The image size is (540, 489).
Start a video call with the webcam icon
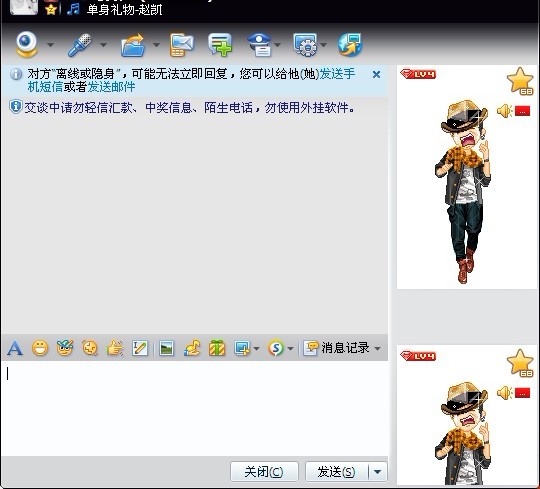[x=27, y=44]
